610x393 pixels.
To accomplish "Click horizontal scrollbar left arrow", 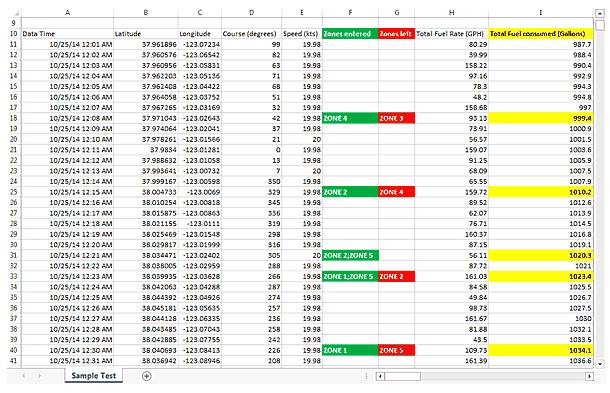I will click(x=380, y=376).
